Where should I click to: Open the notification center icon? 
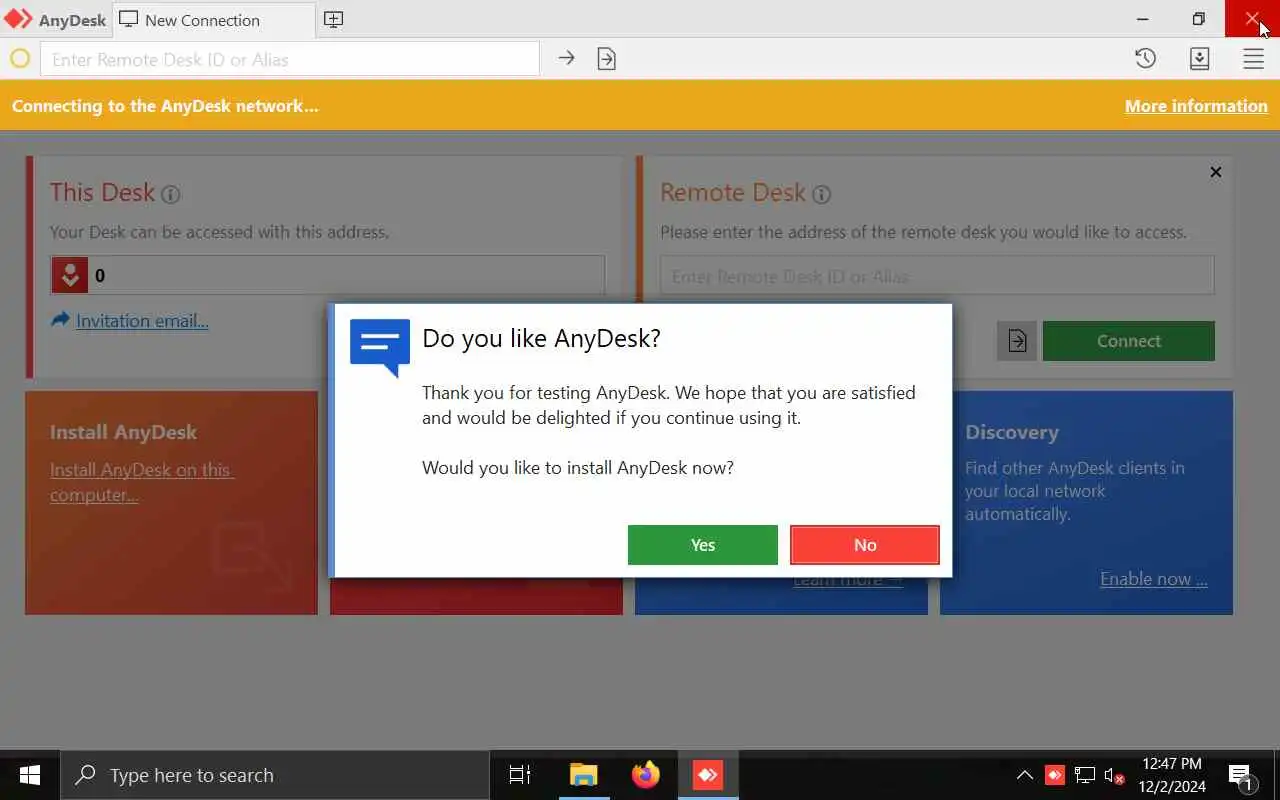[x=1241, y=775]
